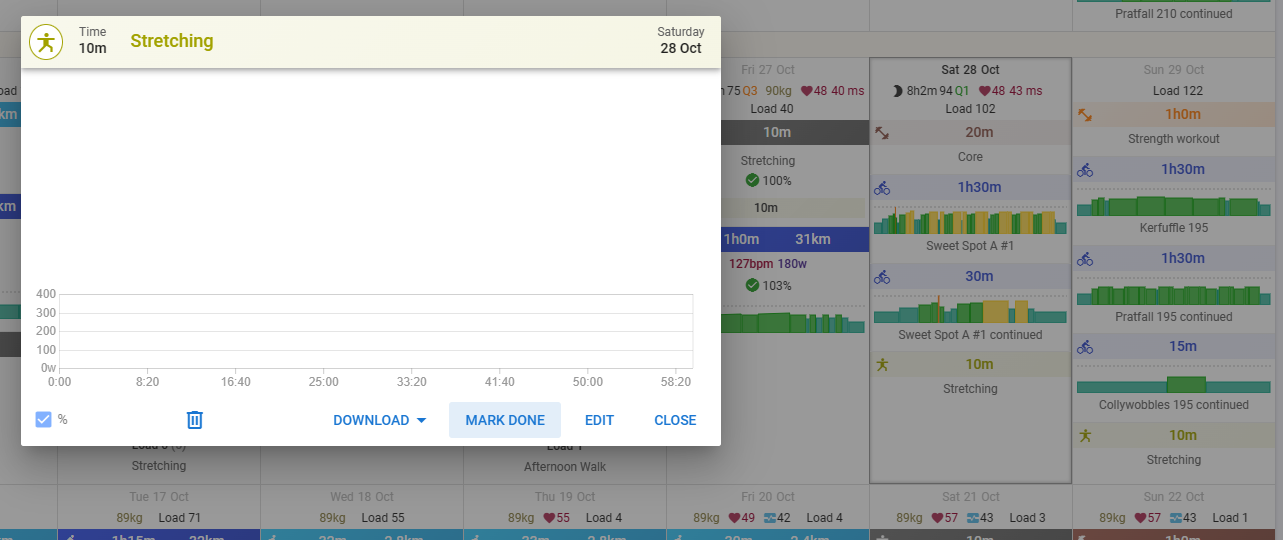Open the DOWNLOAD dropdown menu

tap(380, 420)
